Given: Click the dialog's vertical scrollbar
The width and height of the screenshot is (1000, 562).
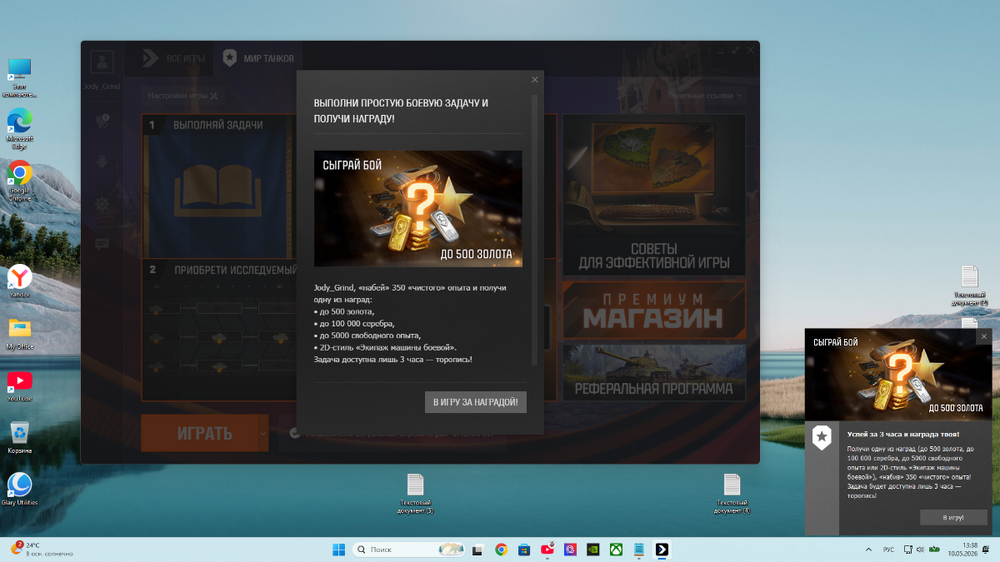Looking at the screenshot, I should pos(534,230).
